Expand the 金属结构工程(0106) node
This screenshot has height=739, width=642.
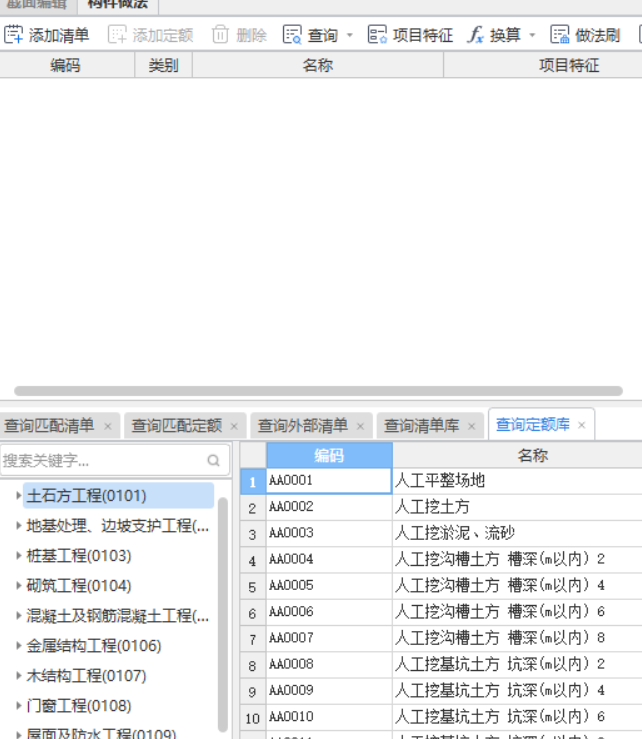click(x=18, y=645)
